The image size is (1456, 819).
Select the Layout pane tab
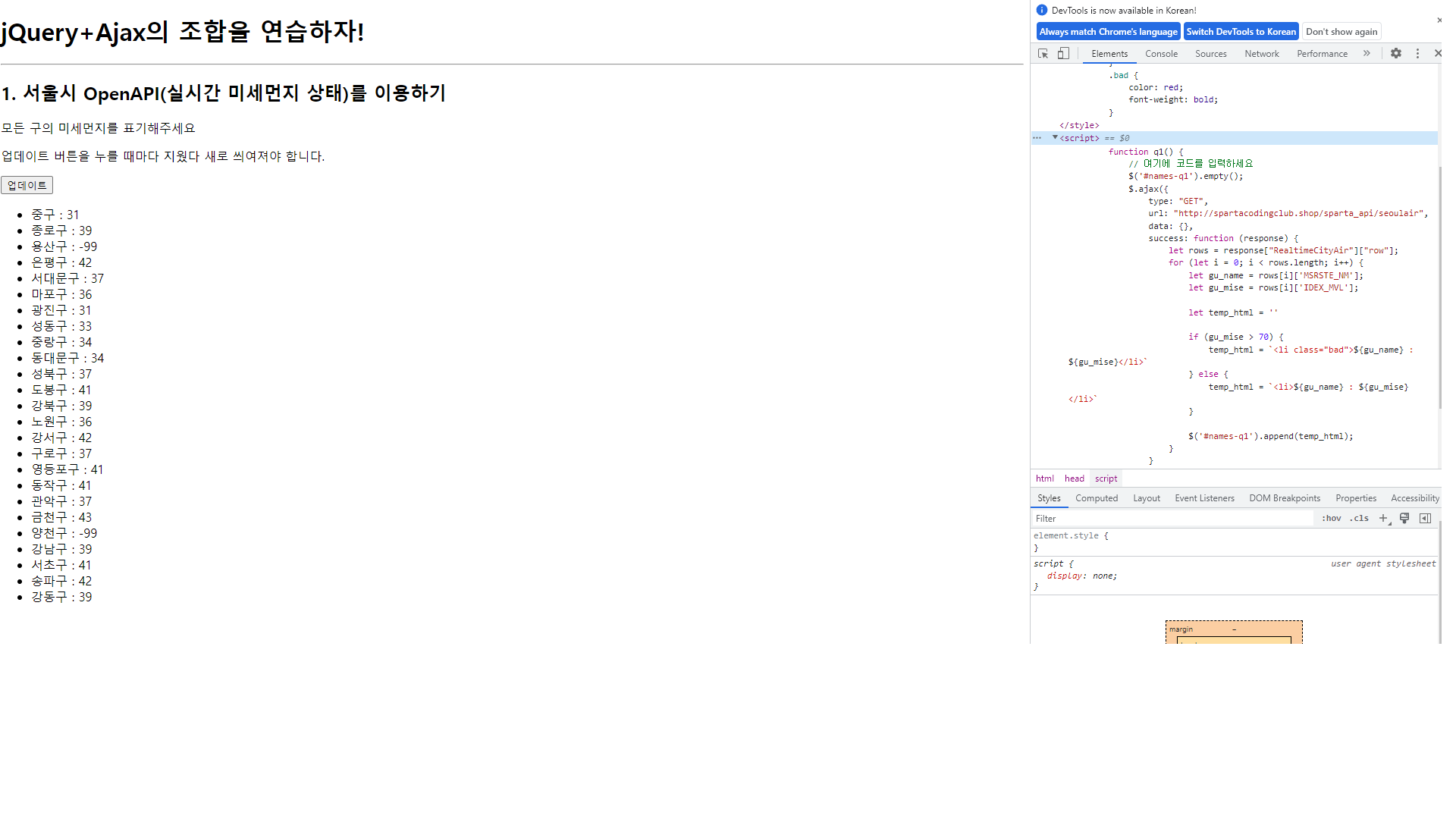tap(1147, 498)
